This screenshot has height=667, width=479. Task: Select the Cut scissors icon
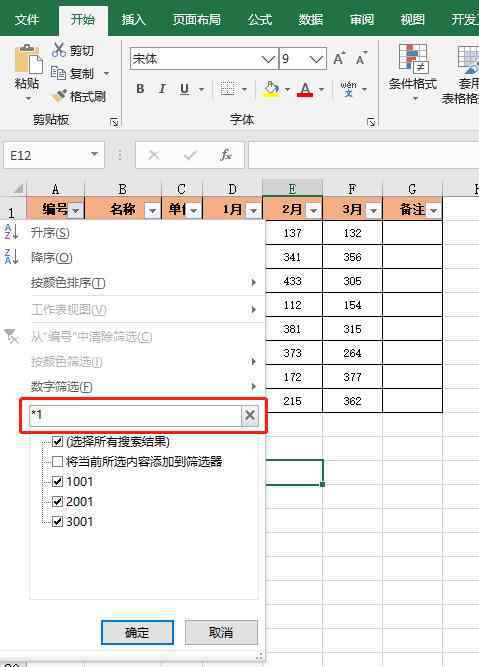(x=59, y=50)
